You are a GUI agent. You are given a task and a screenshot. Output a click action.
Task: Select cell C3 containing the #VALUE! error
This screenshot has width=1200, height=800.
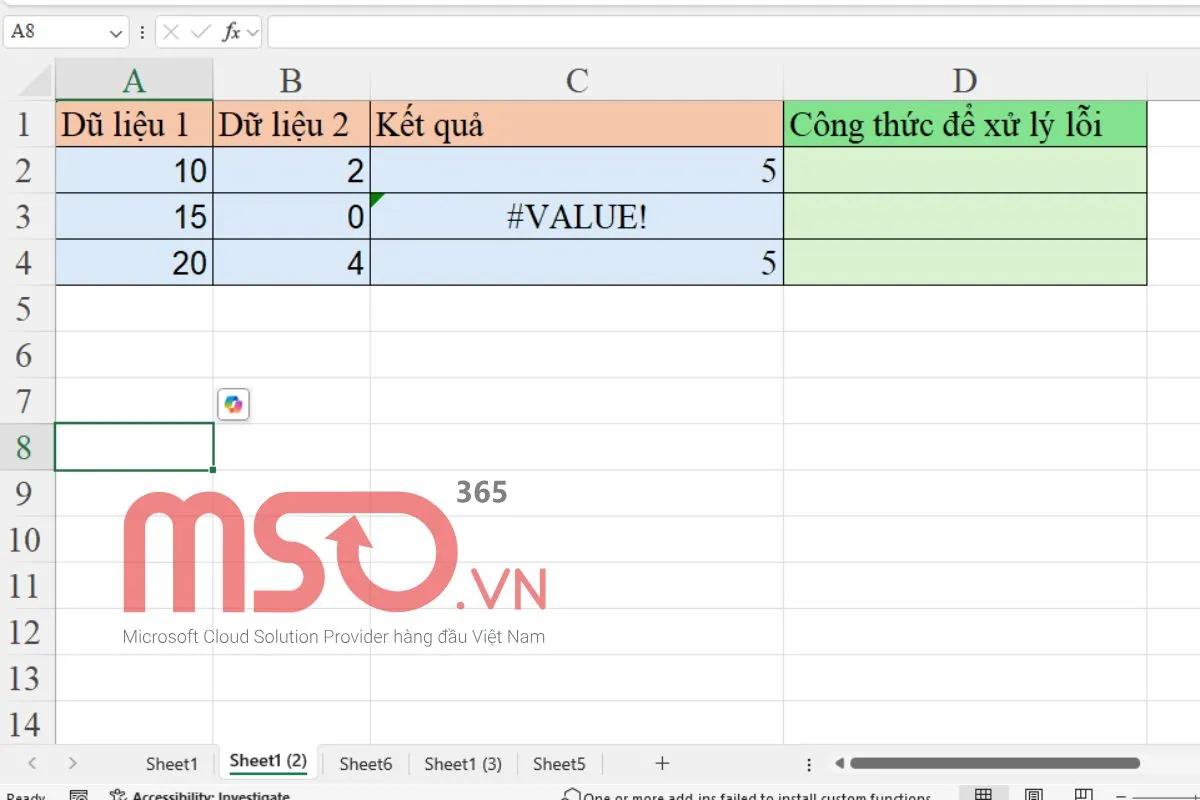click(x=576, y=216)
